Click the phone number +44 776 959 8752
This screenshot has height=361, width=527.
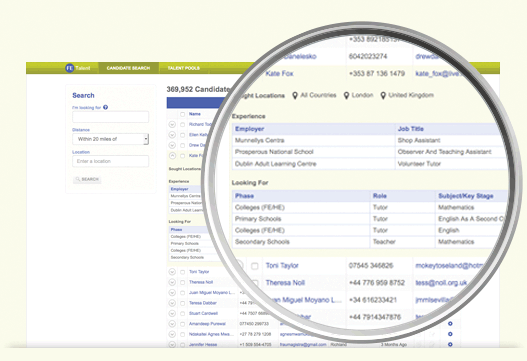pyautogui.click(x=377, y=283)
